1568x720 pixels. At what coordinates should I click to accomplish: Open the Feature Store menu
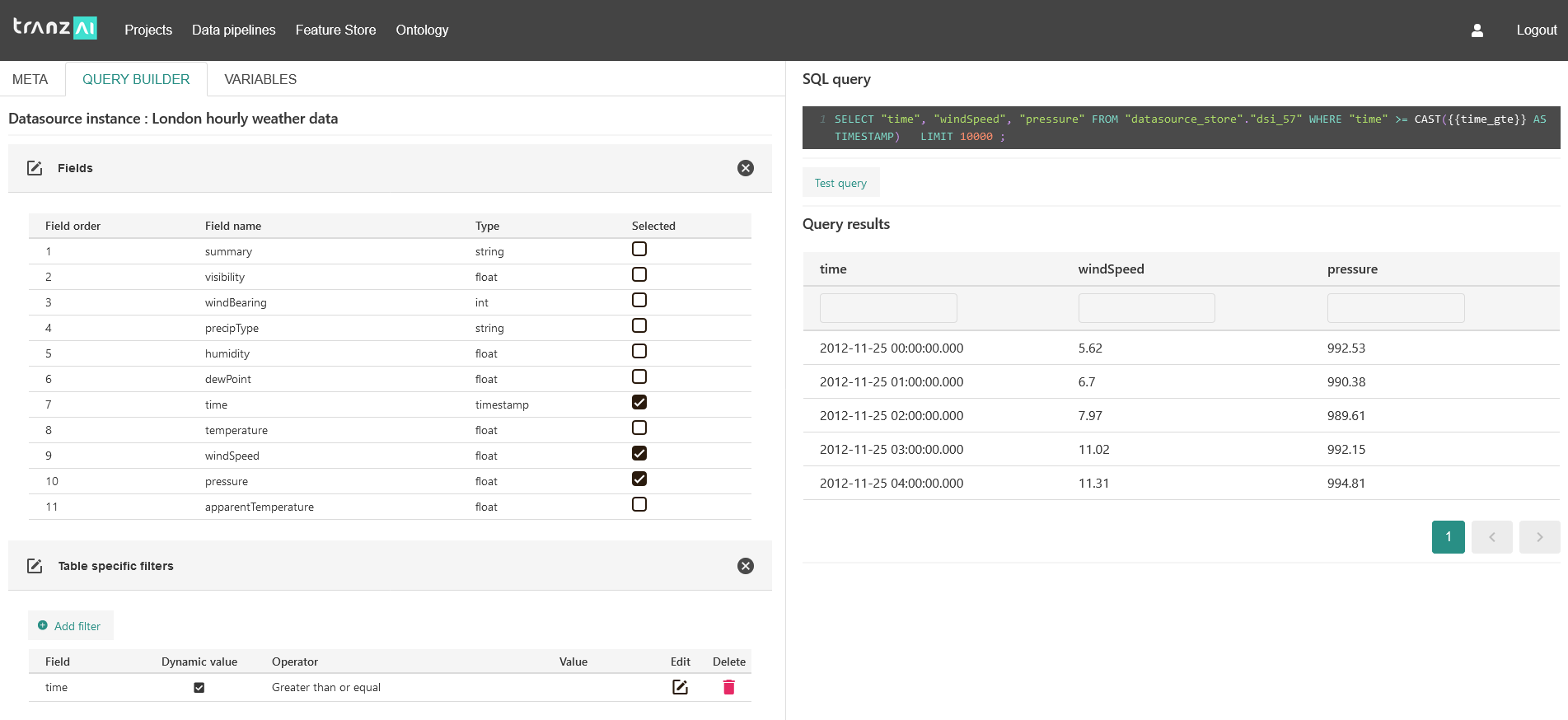click(335, 30)
